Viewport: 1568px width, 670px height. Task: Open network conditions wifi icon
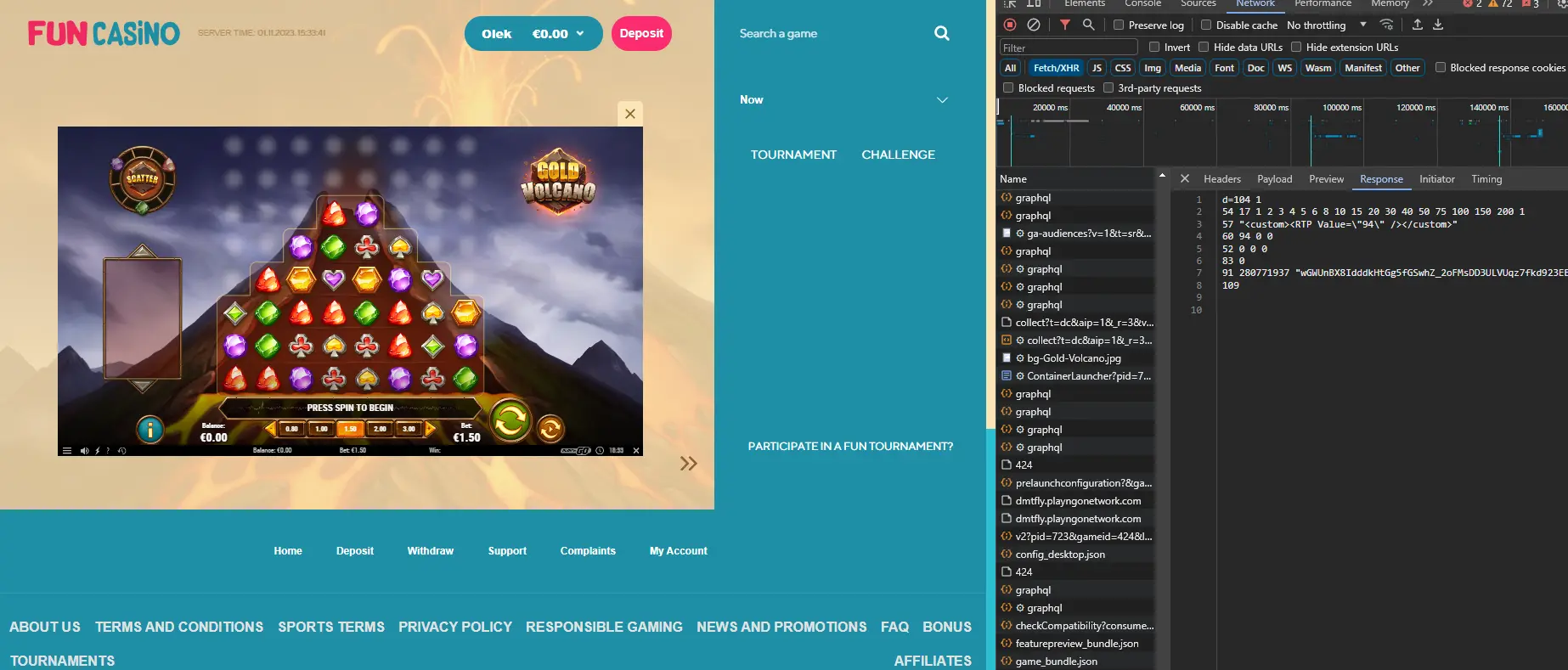click(x=1387, y=25)
